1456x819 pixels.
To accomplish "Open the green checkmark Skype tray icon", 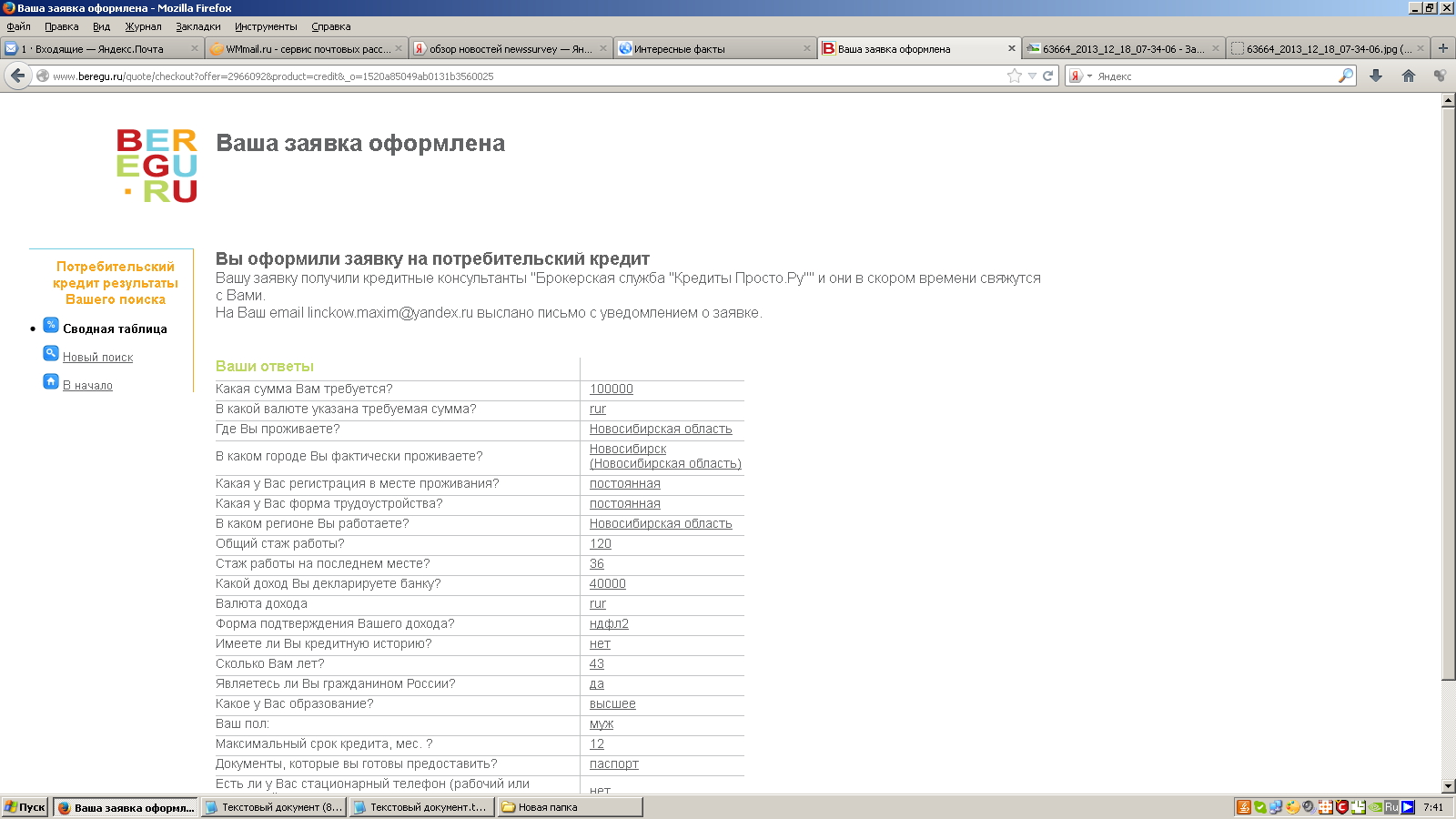I will click(1260, 807).
